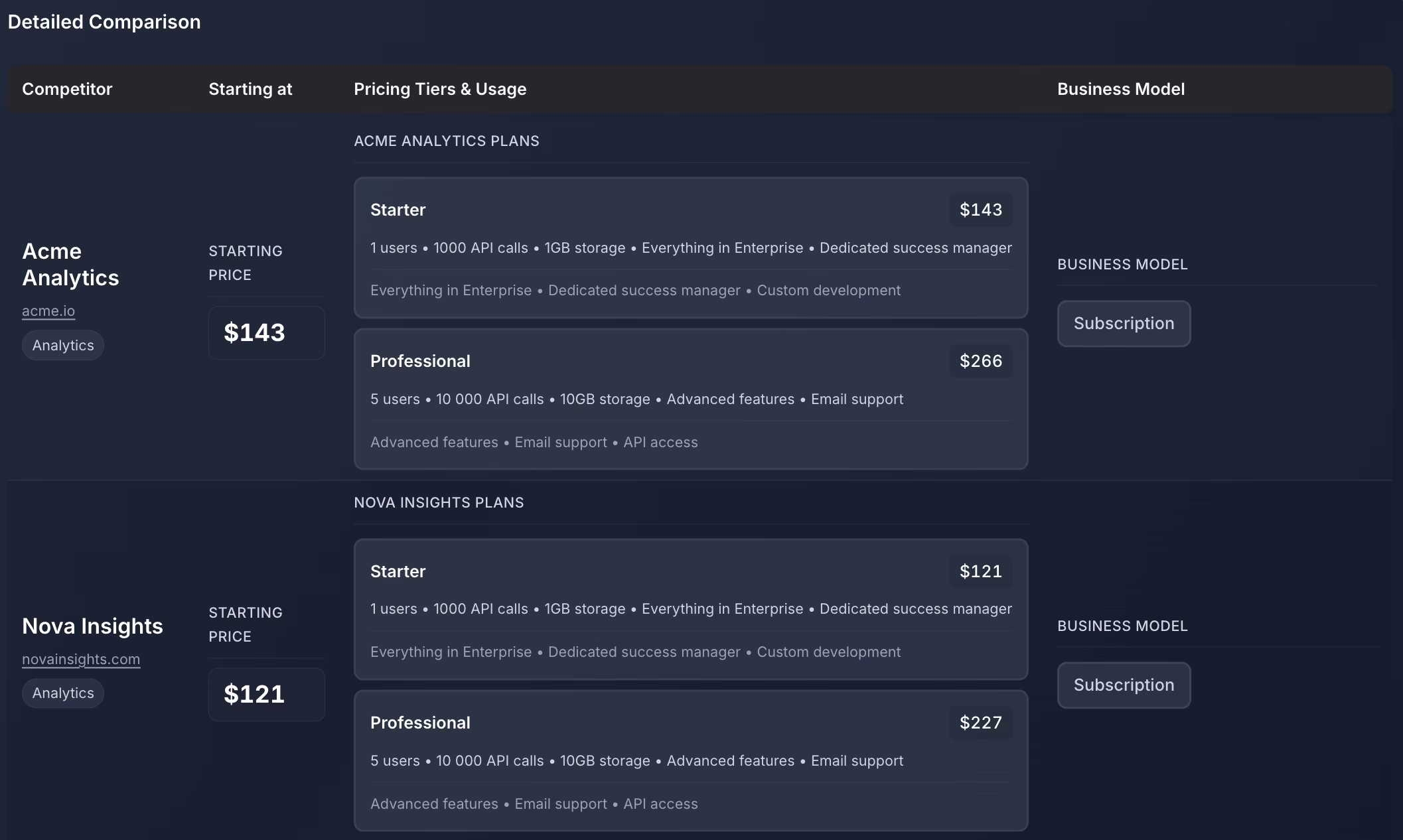
Task: Select Acme Starter $143 price badge
Action: pos(980,210)
